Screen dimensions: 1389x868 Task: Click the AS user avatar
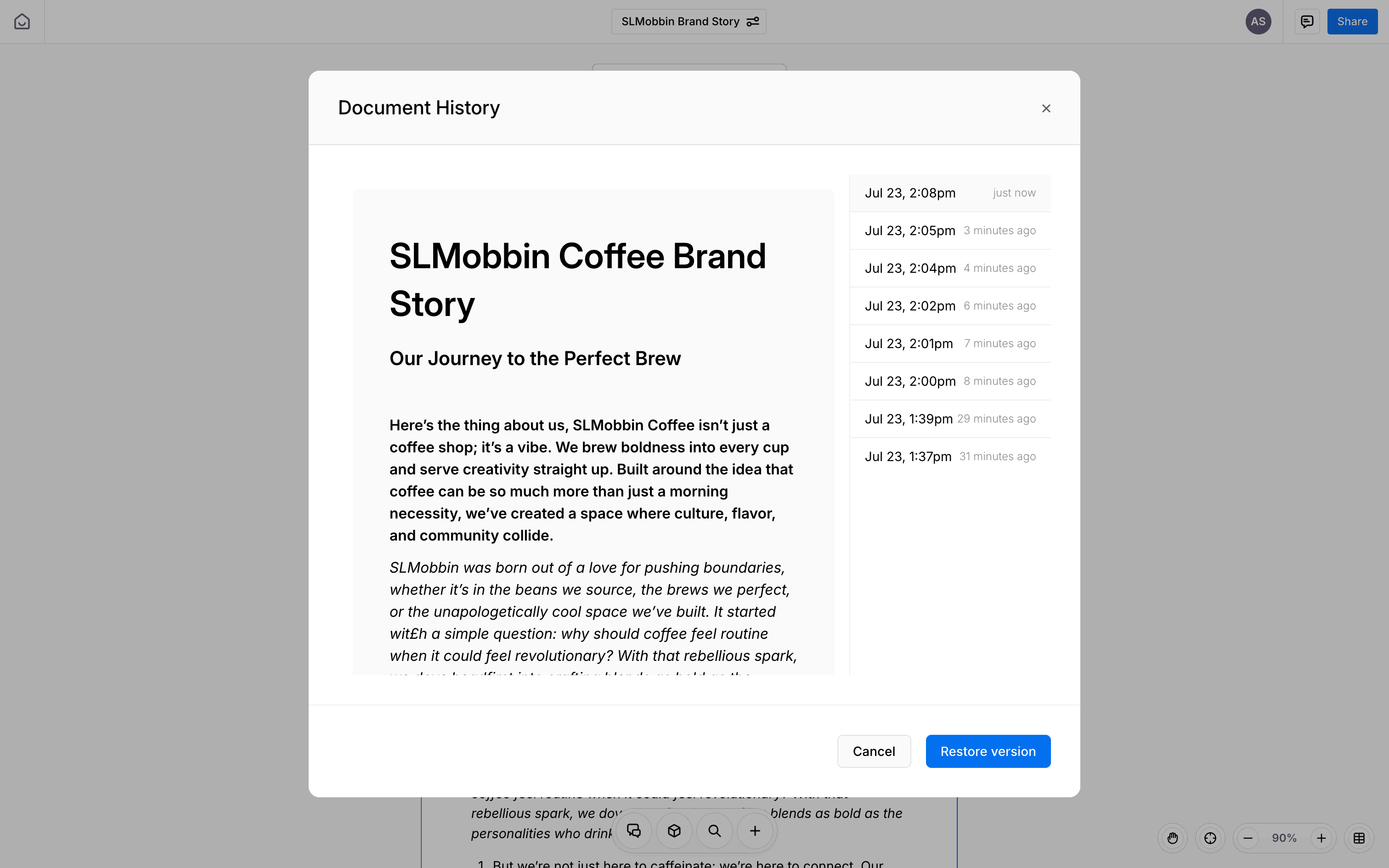tap(1258, 22)
